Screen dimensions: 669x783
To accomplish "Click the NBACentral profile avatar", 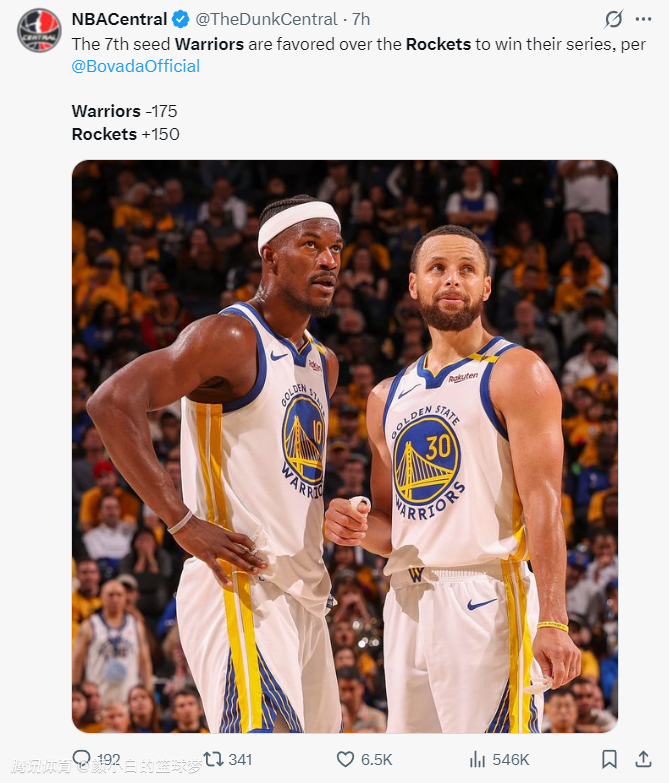I will pos(39,30).
